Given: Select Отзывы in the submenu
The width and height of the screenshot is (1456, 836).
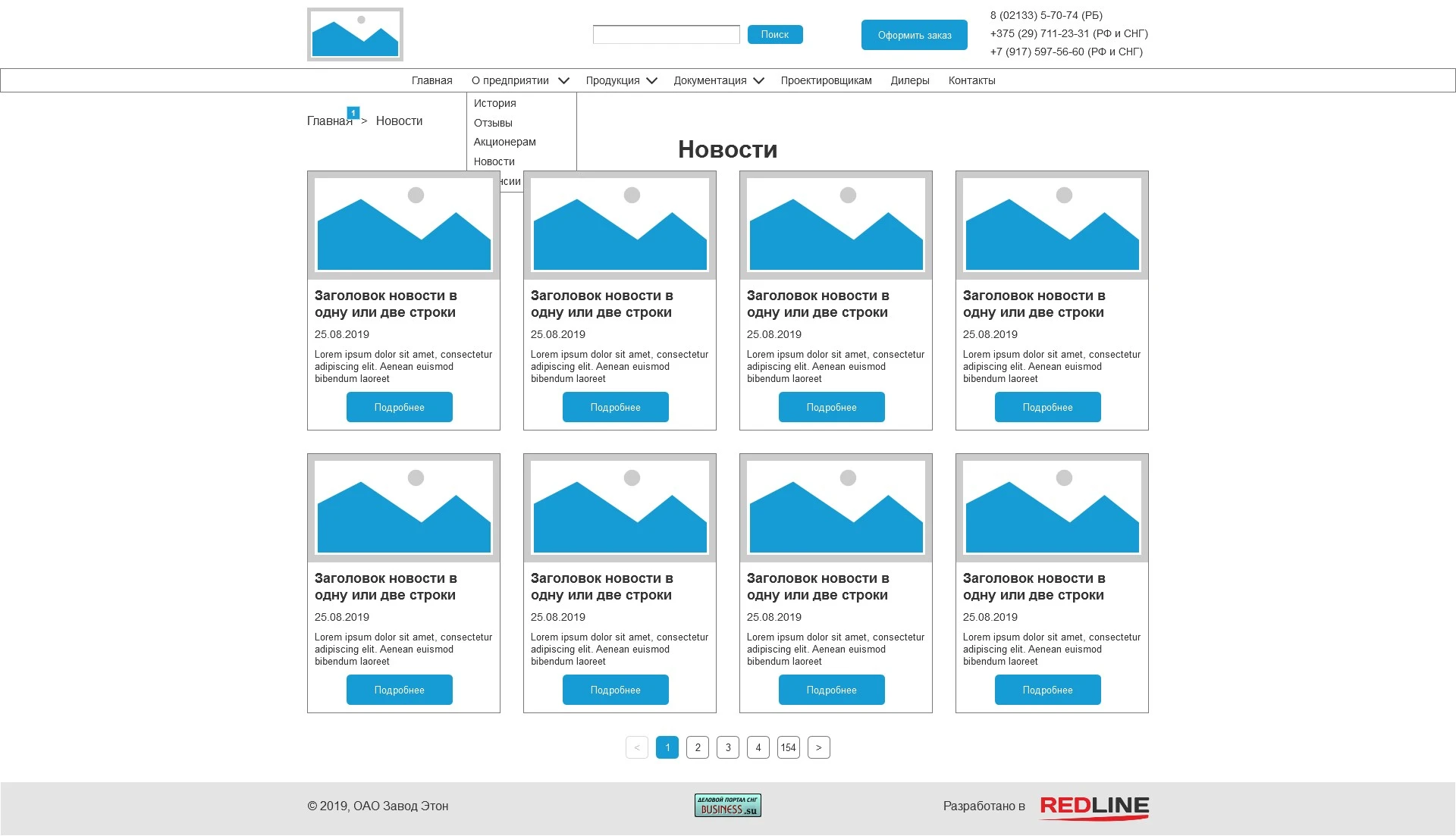Looking at the screenshot, I should point(493,123).
